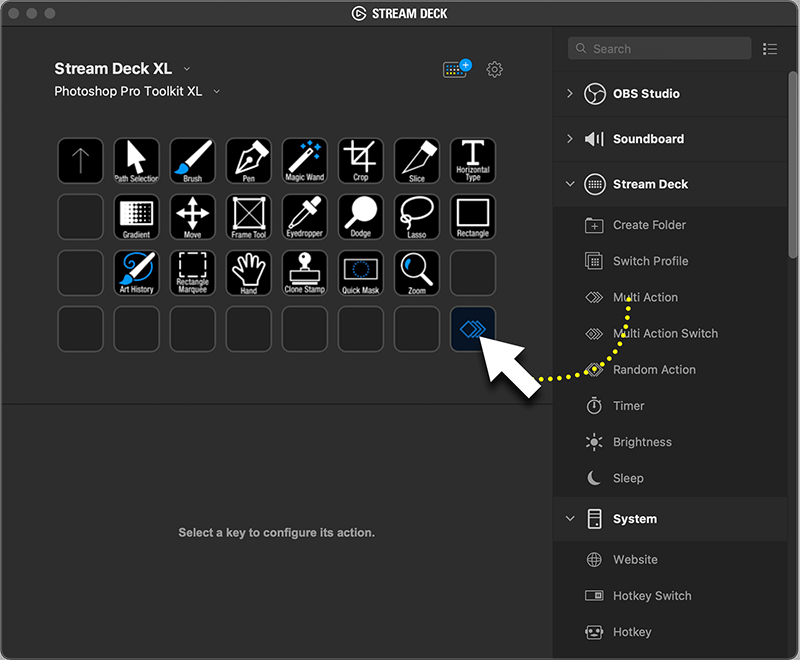The image size is (800, 660).
Task: Expand the Soundboard category
Action: [x=570, y=139]
